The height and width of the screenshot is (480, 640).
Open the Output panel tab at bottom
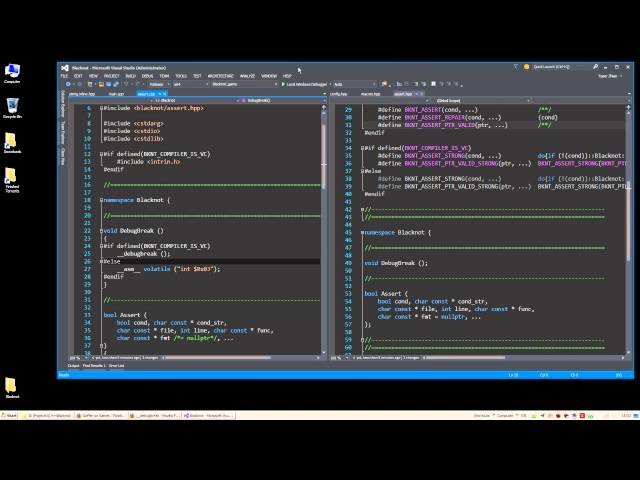(74, 366)
